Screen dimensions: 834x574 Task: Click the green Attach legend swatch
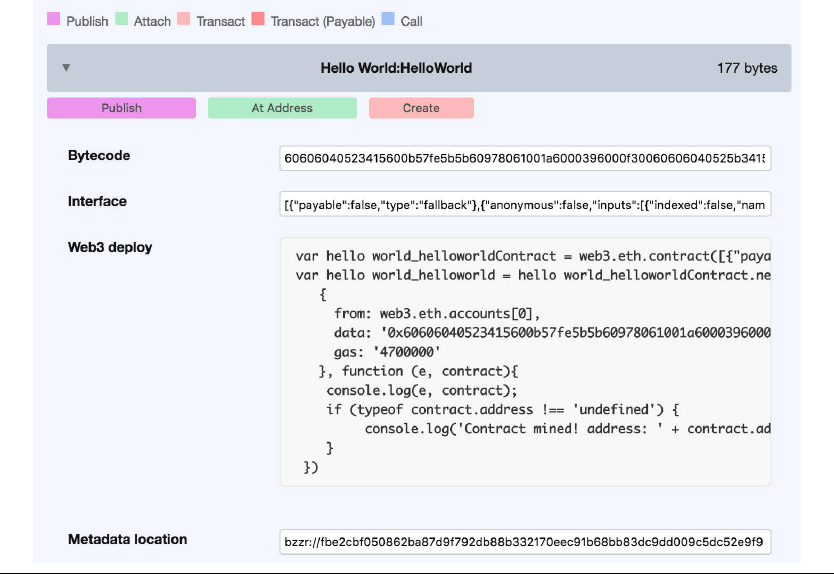coord(122,20)
